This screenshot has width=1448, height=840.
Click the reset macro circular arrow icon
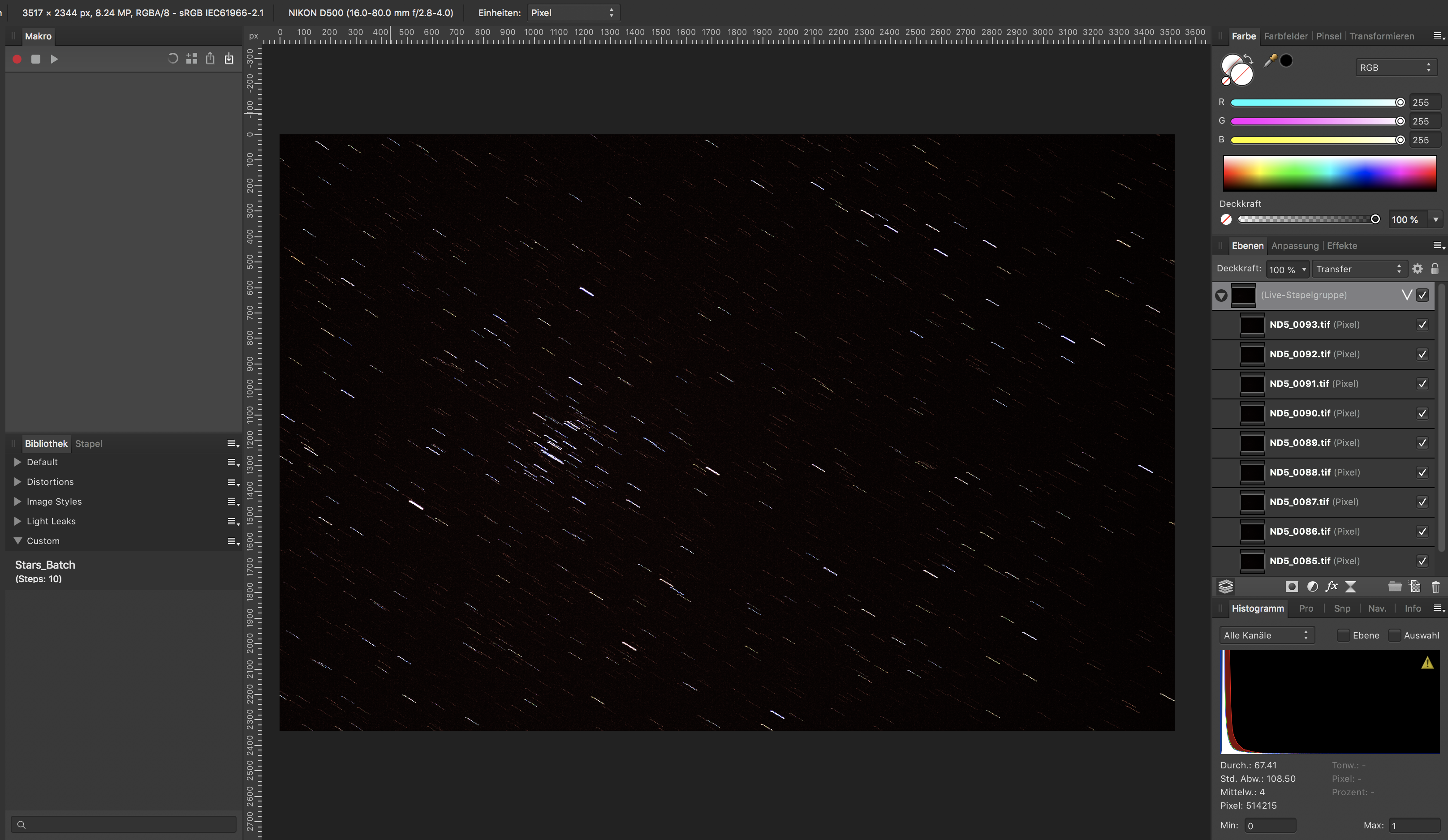(x=172, y=59)
